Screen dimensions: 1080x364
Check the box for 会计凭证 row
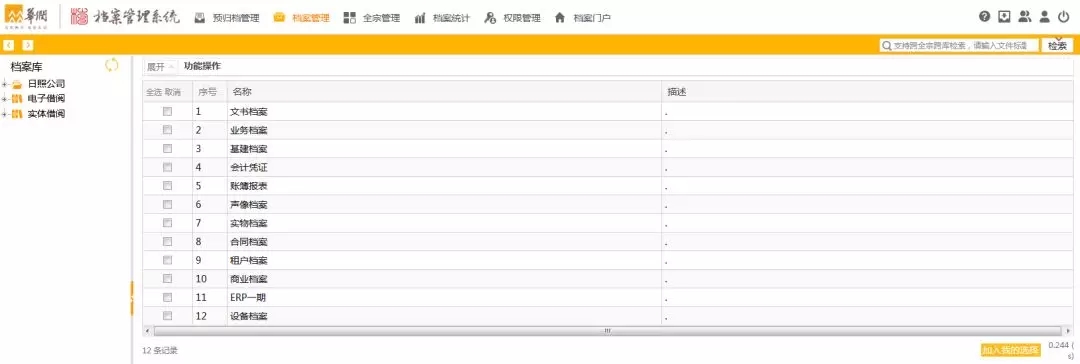point(167,167)
